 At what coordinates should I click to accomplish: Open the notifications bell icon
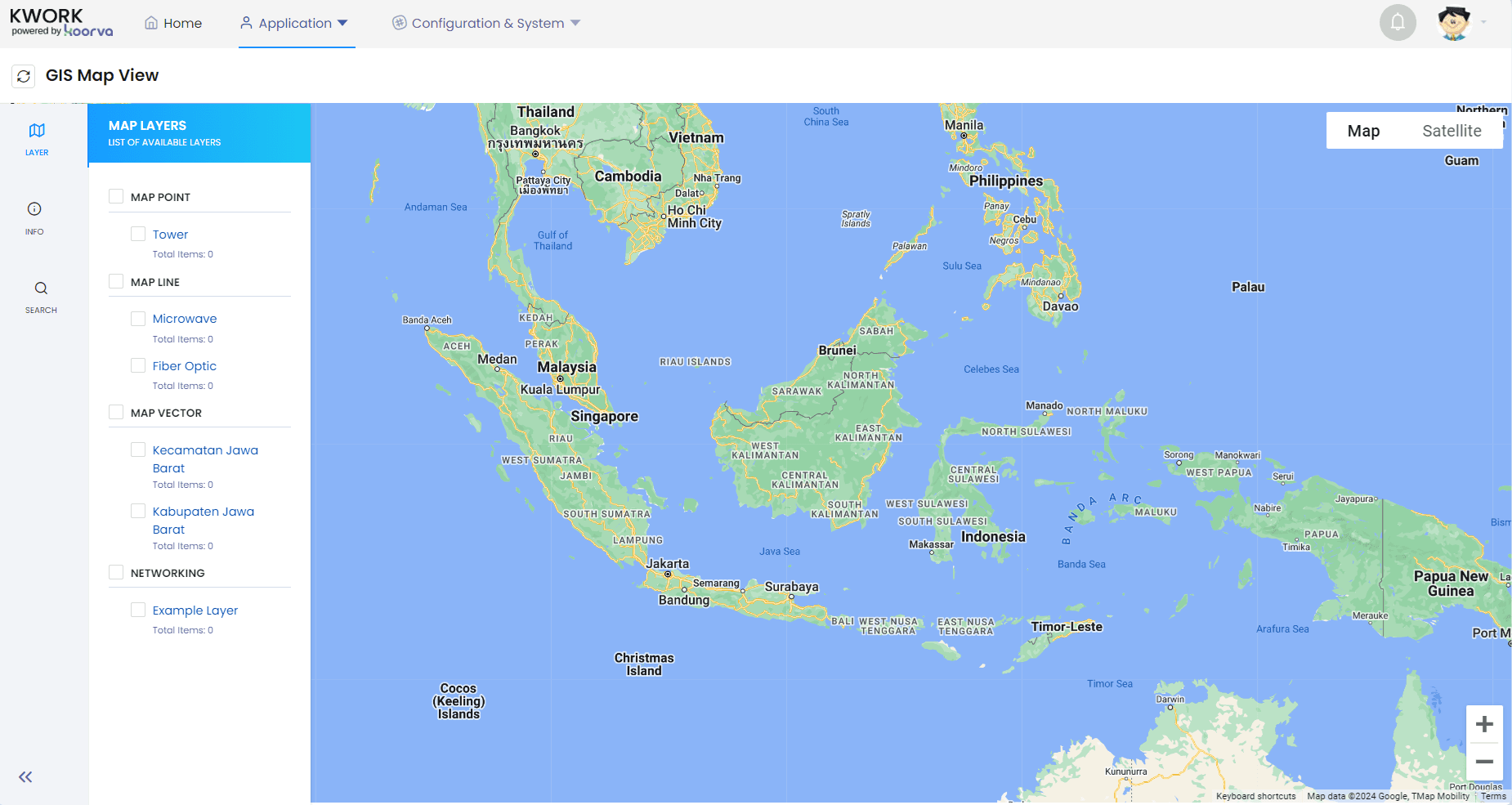pos(1398,23)
